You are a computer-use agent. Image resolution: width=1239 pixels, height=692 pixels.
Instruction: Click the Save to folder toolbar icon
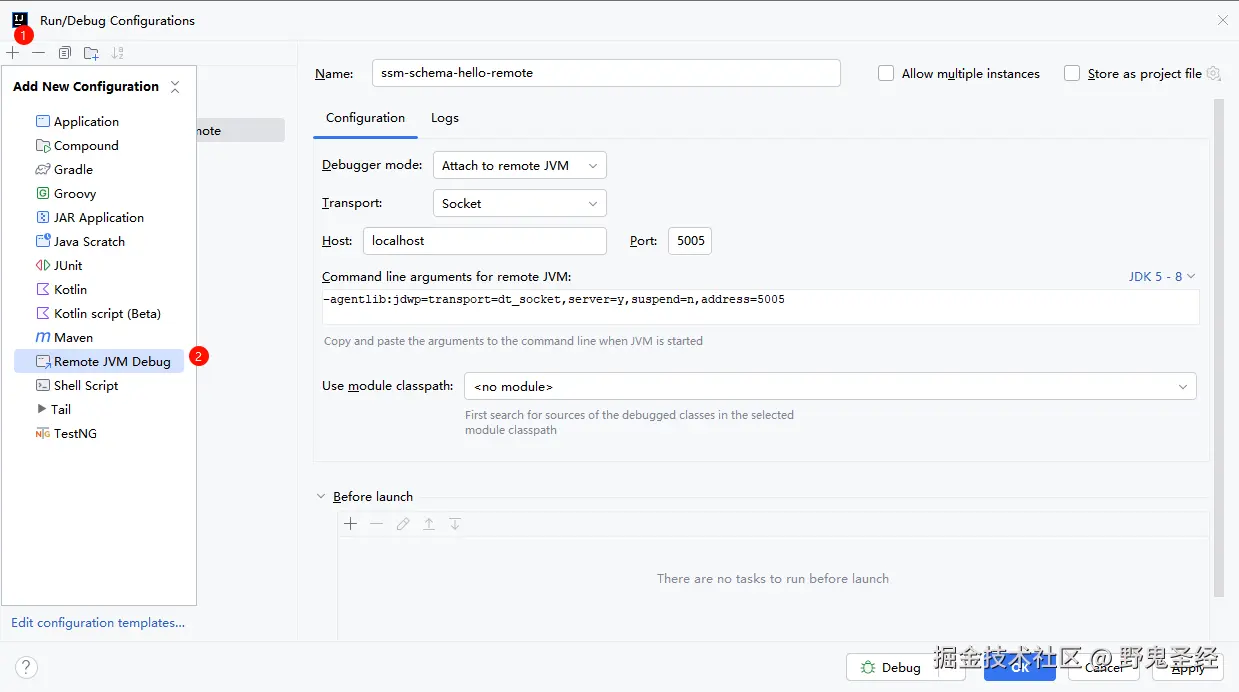coord(91,52)
